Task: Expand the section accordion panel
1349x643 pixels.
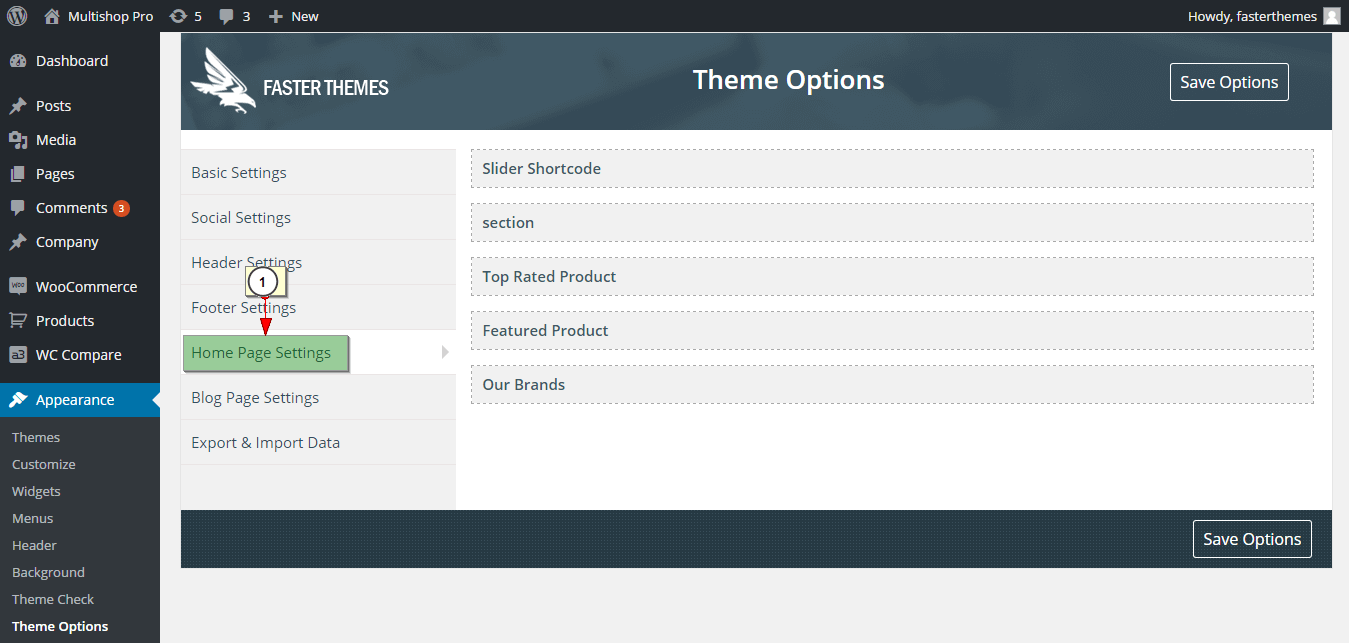Action: [892, 223]
